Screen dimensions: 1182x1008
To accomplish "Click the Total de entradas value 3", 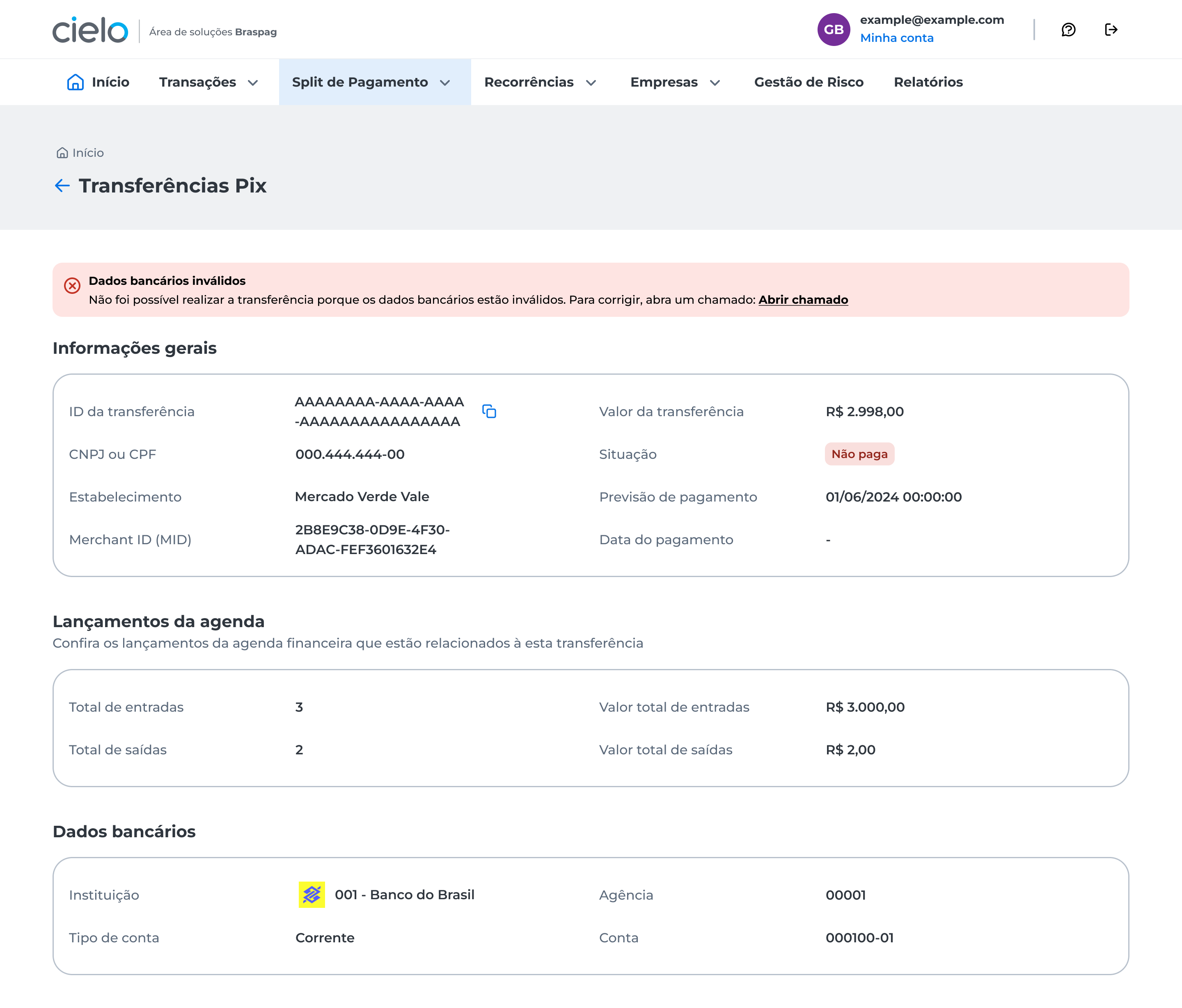I will [x=299, y=708].
